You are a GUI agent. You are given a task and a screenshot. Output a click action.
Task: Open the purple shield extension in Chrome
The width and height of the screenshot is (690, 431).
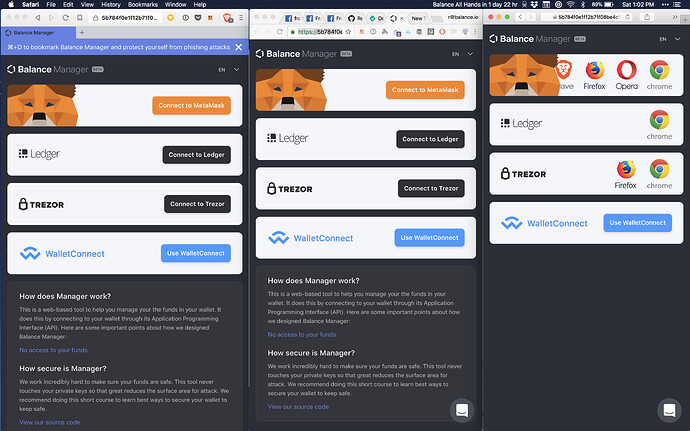pyautogui.click(x=465, y=32)
